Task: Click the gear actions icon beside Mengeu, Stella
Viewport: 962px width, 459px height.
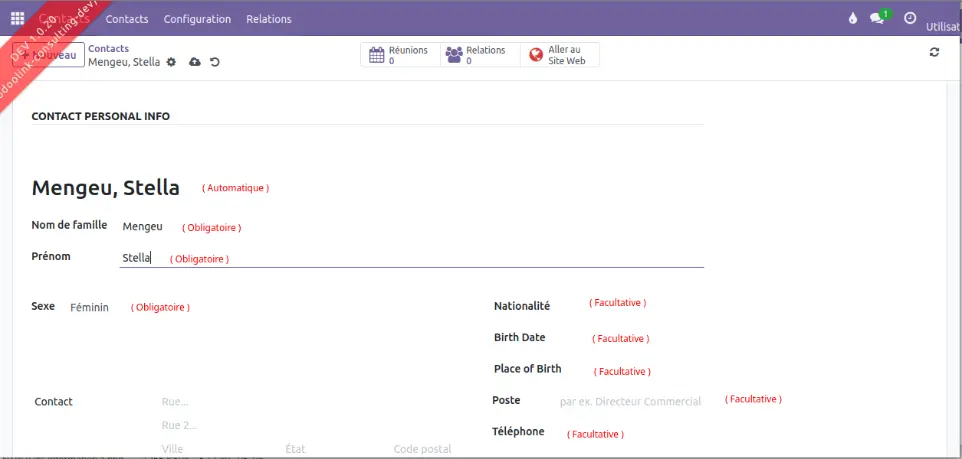Action: (x=171, y=62)
